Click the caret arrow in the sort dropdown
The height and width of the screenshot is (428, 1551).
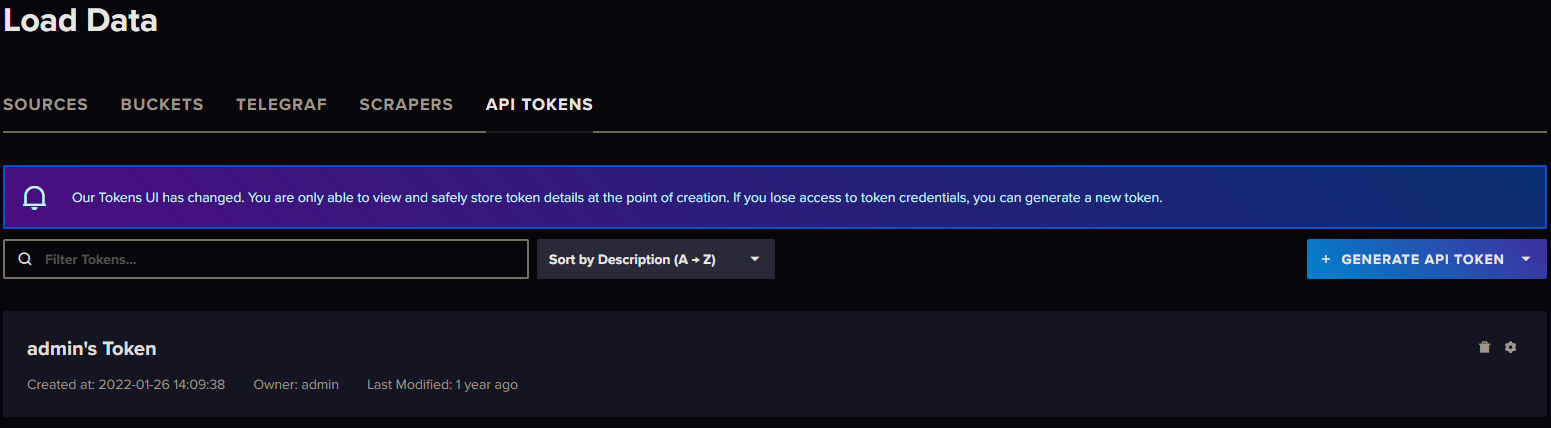pyautogui.click(x=755, y=259)
